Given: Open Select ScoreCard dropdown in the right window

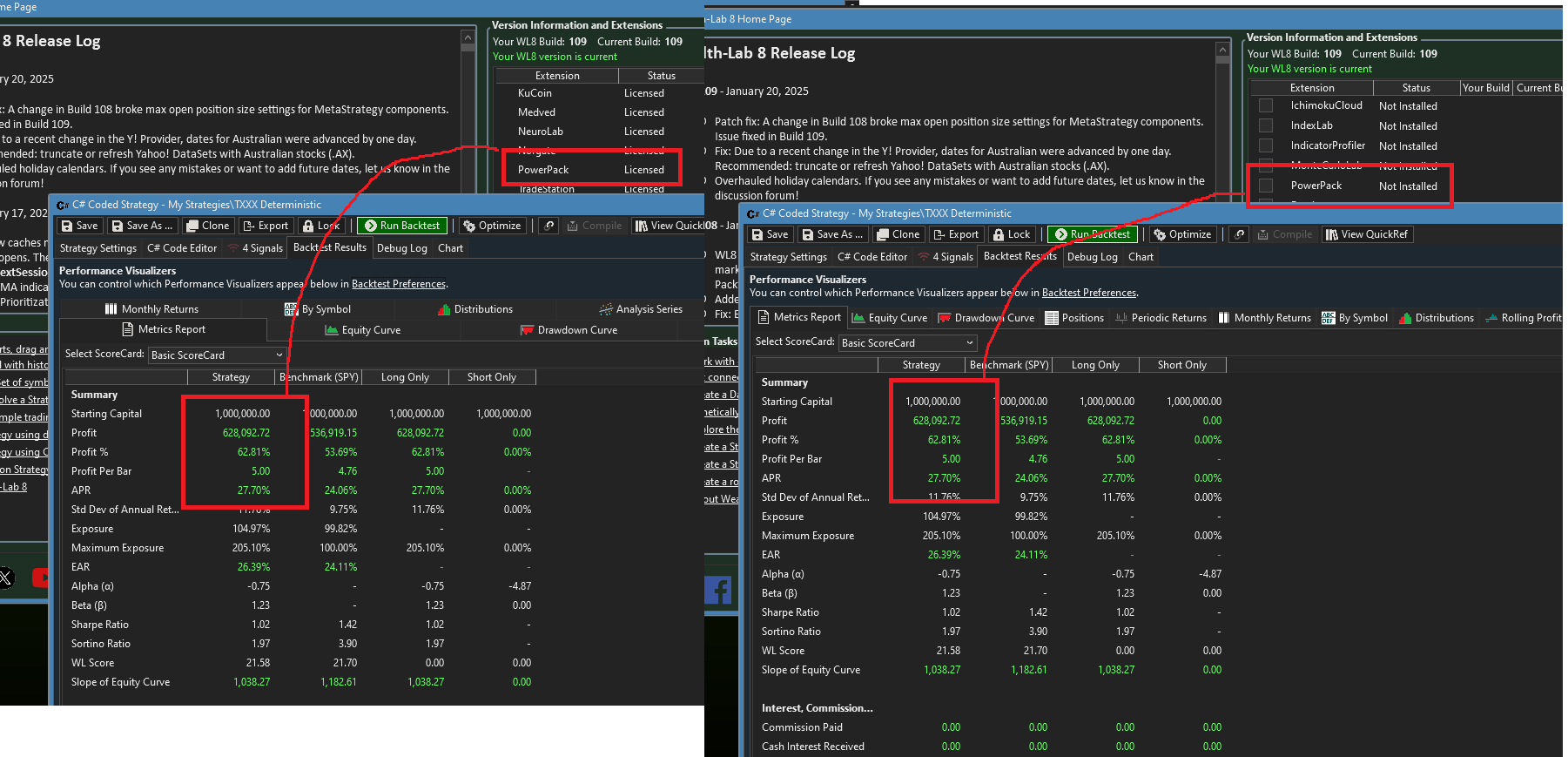Looking at the screenshot, I should tap(907, 343).
